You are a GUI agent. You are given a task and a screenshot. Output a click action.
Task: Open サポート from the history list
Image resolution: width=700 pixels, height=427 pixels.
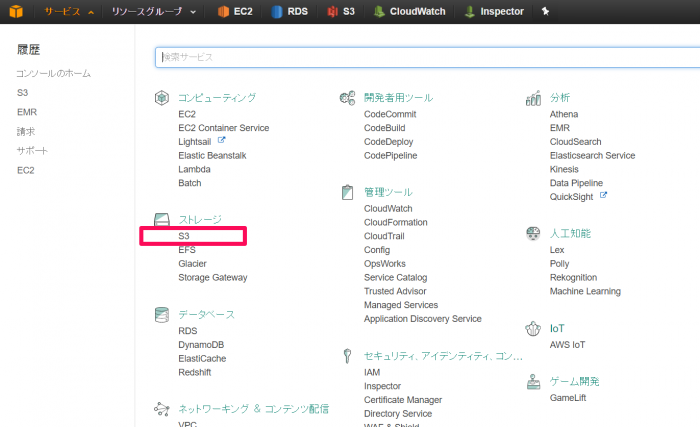tap(32, 151)
